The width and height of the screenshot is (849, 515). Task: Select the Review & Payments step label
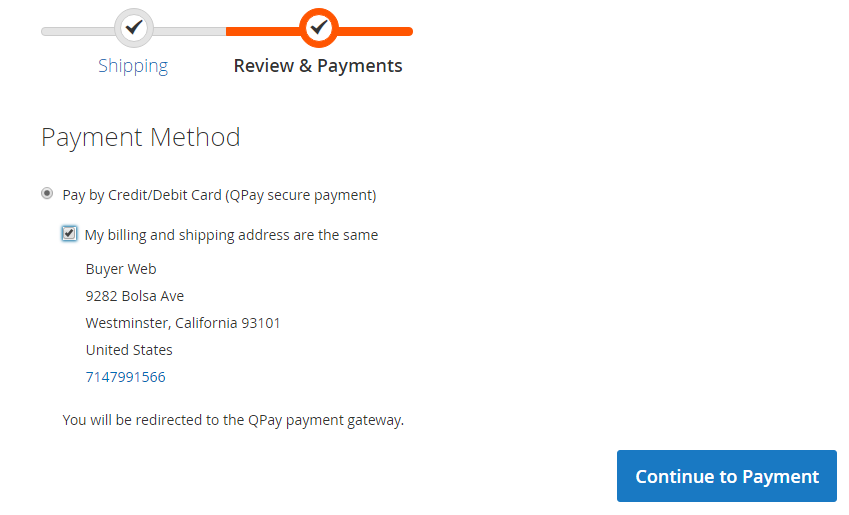(x=318, y=66)
